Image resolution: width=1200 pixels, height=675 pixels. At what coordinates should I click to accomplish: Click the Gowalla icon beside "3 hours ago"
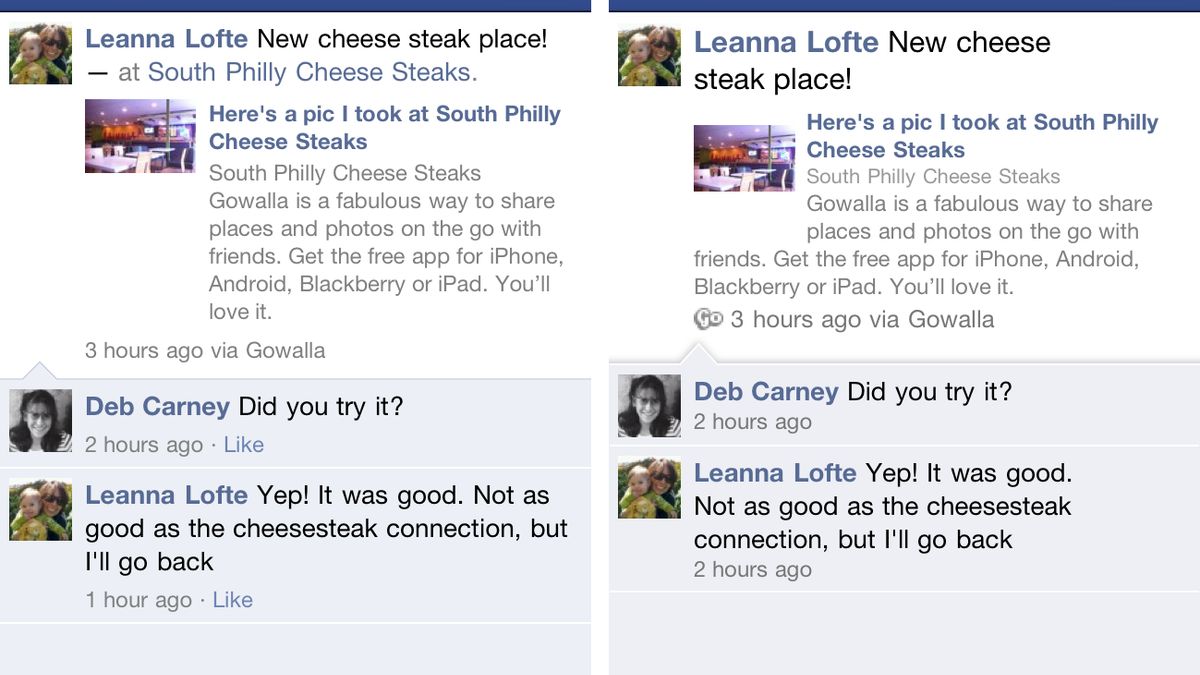(x=708, y=319)
